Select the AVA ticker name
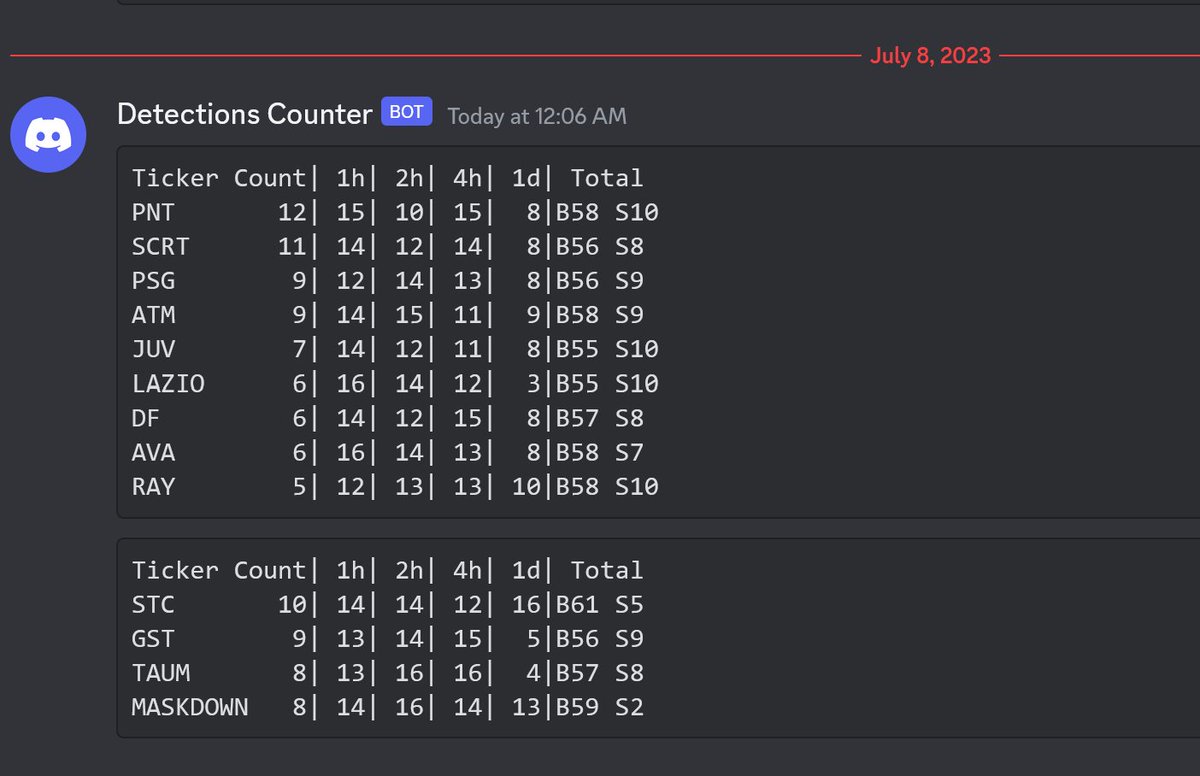The image size is (1200, 776). point(153,452)
